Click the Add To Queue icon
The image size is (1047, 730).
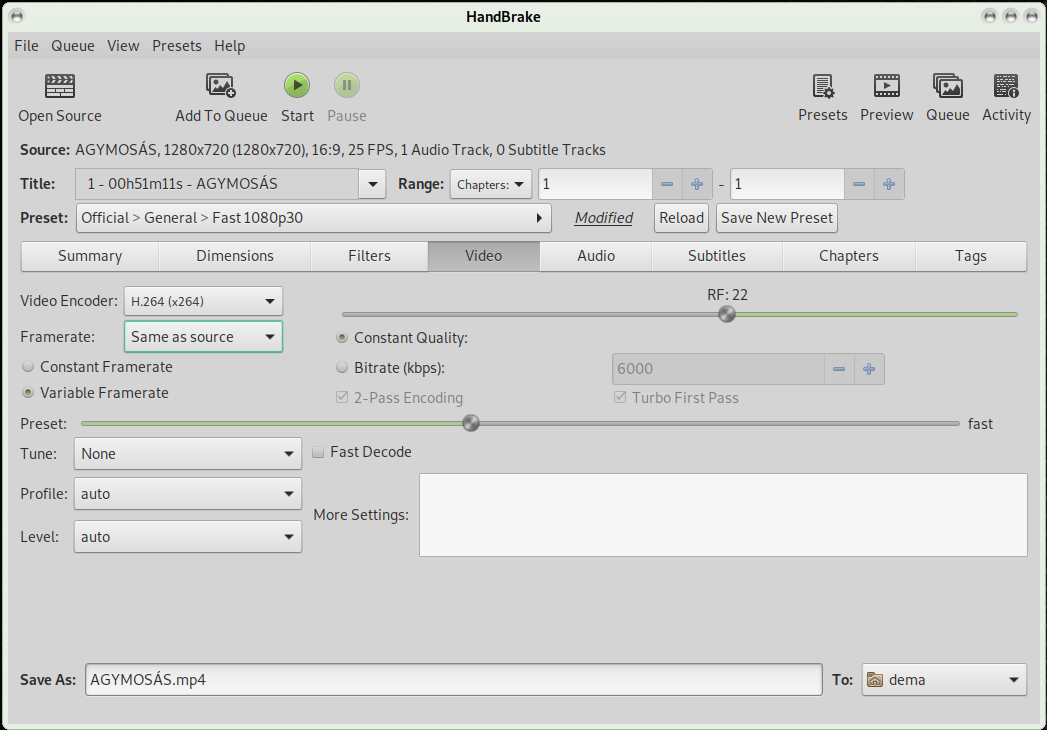click(221, 86)
